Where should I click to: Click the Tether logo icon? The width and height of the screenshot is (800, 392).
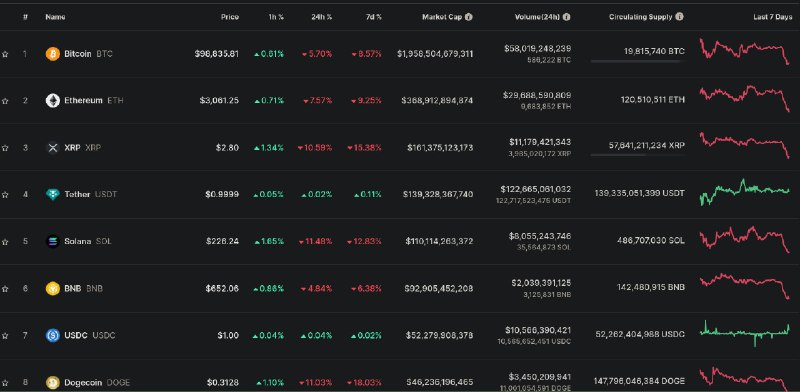point(53,194)
